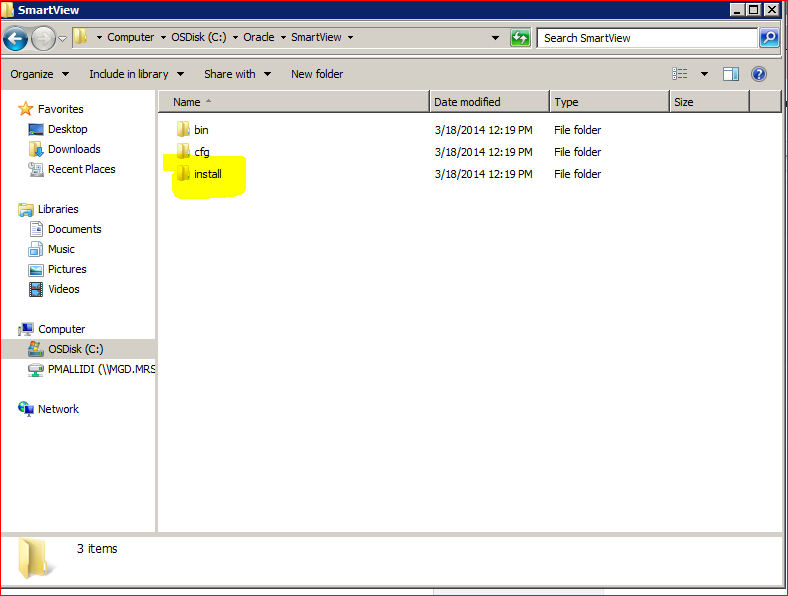Click the Music library icon
This screenshot has width=788, height=596.
click(36, 249)
